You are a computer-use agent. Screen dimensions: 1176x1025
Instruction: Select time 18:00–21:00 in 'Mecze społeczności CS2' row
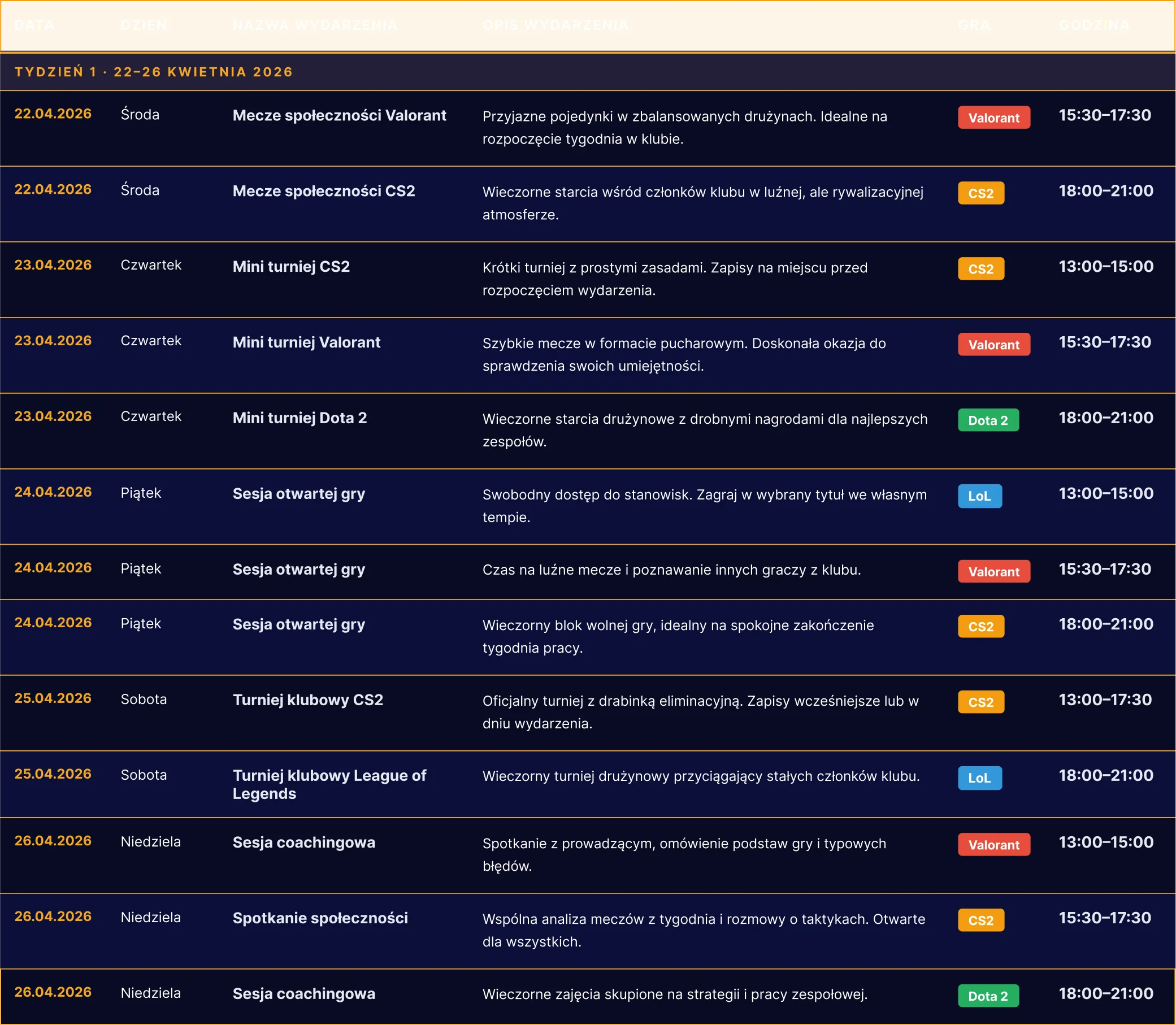pyautogui.click(x=1106, y=190)
